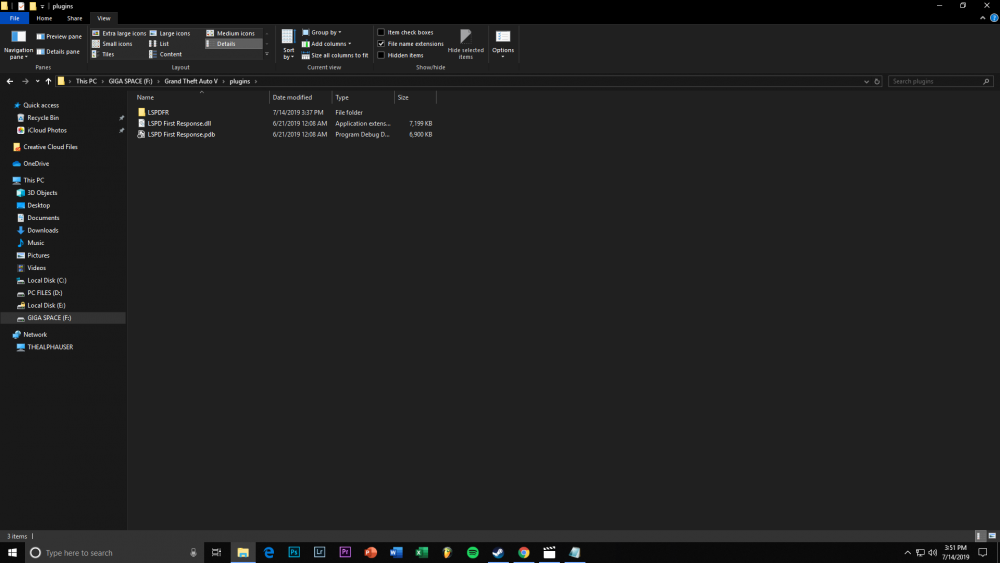Choose the List layout
Screen dimensions: 1000x563
(x=159, y=44)
